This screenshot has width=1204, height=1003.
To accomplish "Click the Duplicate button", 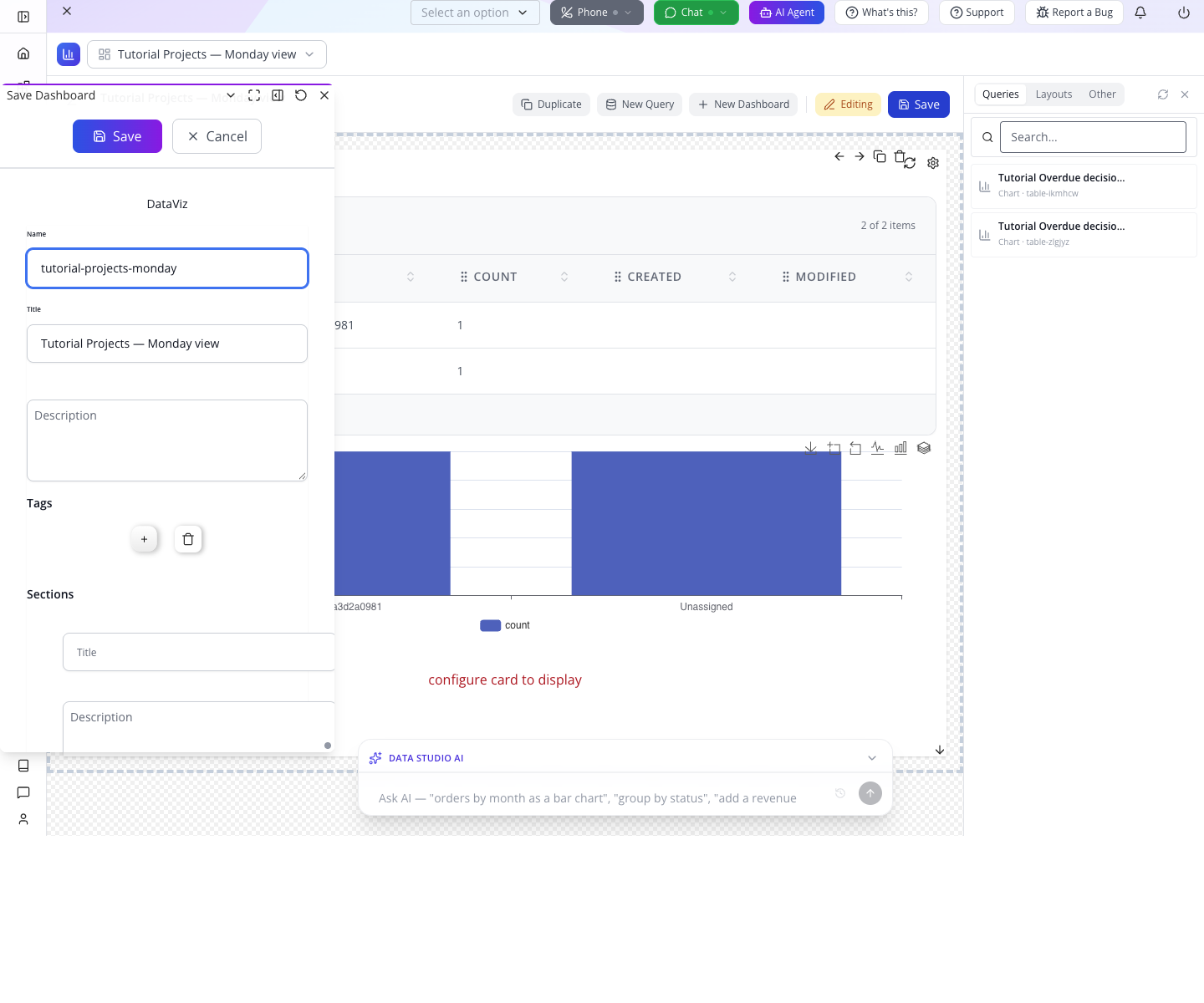I will click(552, 104).
